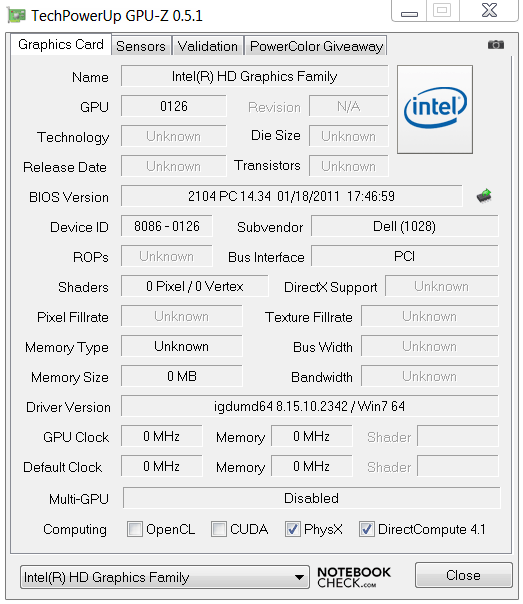Click the Driver Version field
The height and width of the screenshot is (604, 523).
click(x=310, y=406)
